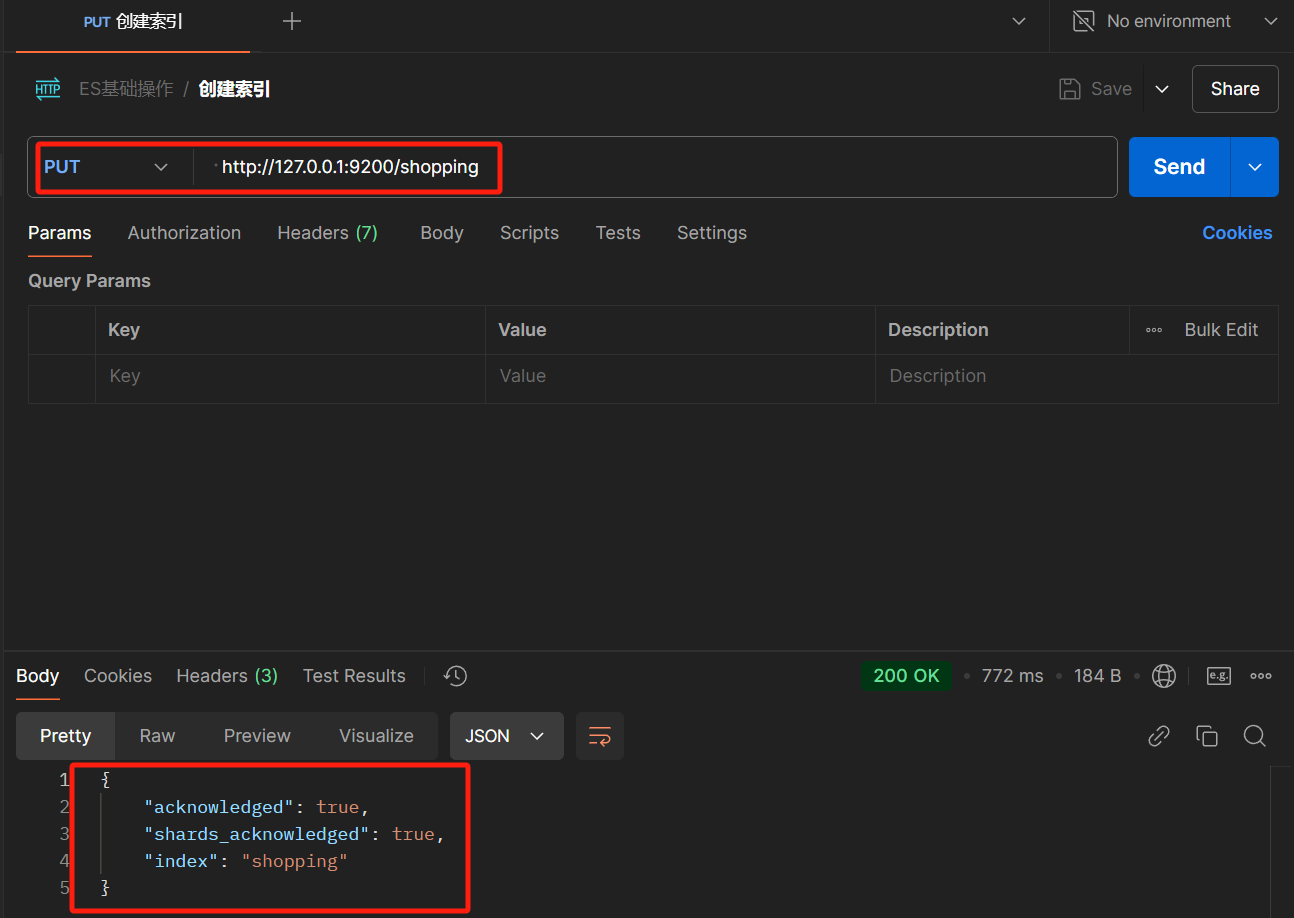Open the Settings tab
The width and height of the screenshot is (1294, 918).
[712, 233]
